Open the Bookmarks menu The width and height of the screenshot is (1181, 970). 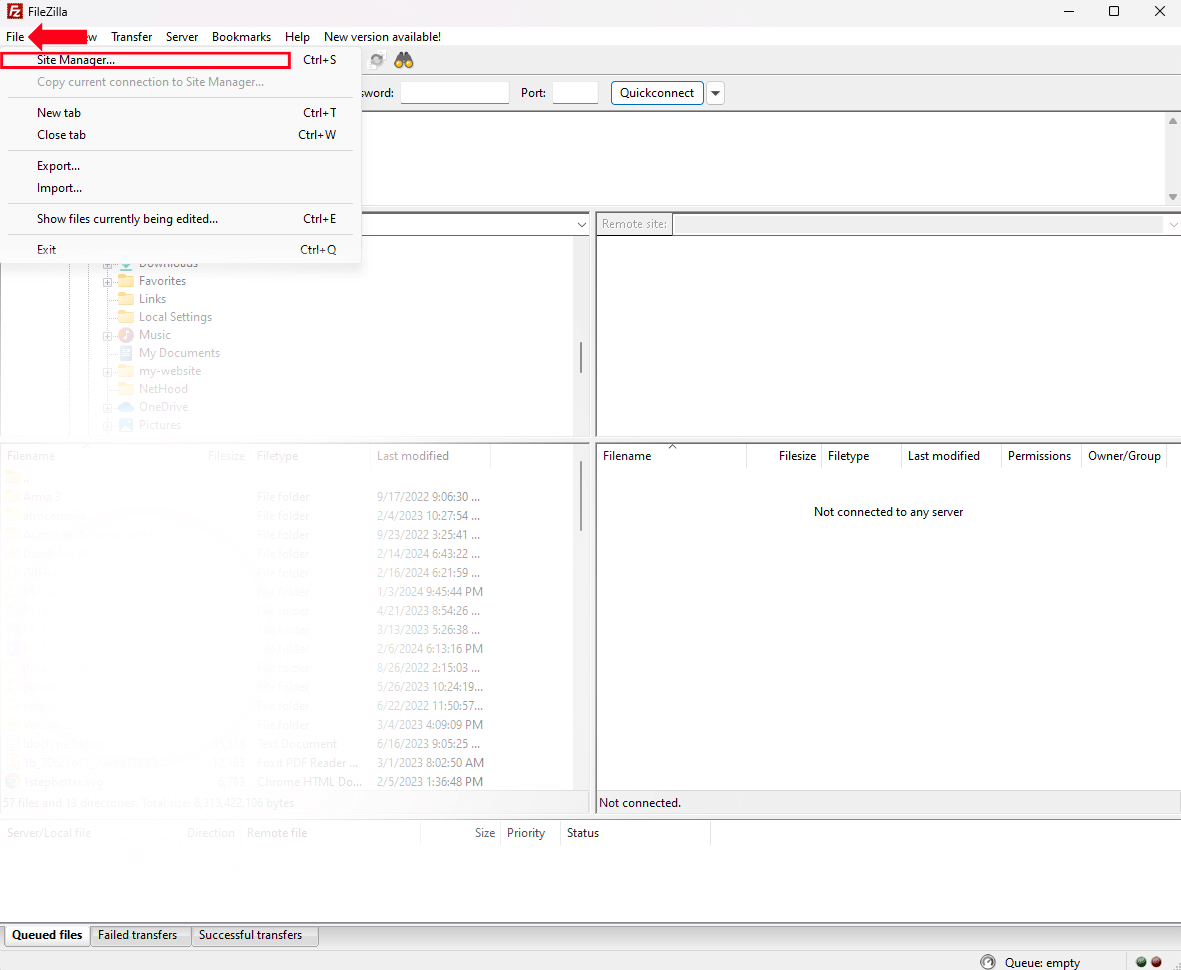242,37
